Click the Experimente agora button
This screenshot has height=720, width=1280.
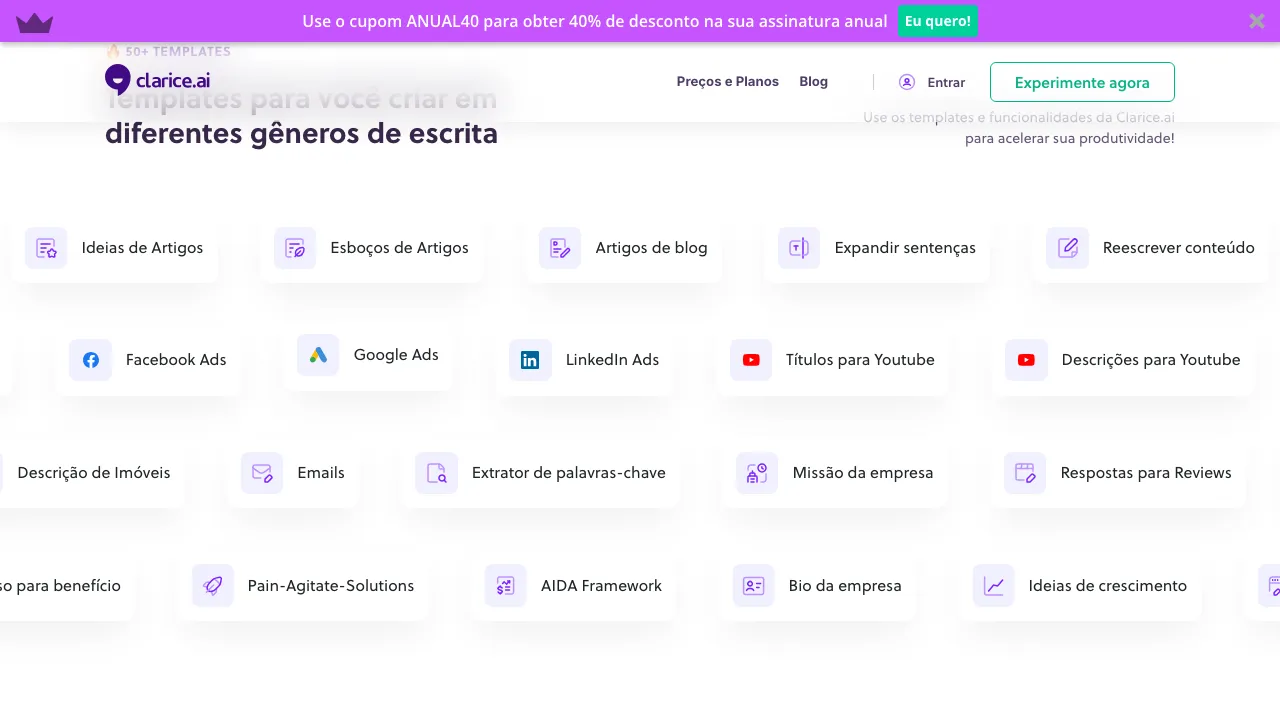click(1082, 82)
